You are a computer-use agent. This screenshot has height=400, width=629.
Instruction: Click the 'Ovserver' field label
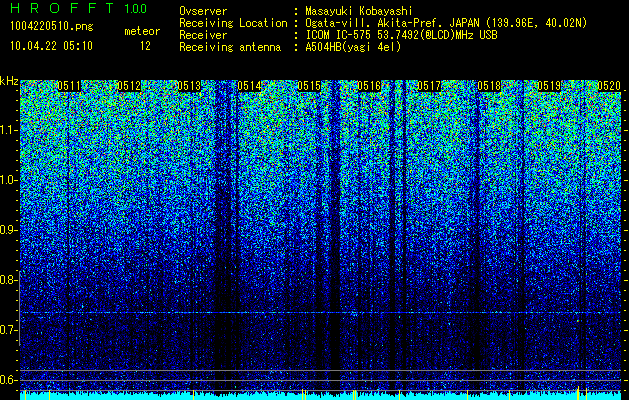pyautogui.click(x=203, y=11)
